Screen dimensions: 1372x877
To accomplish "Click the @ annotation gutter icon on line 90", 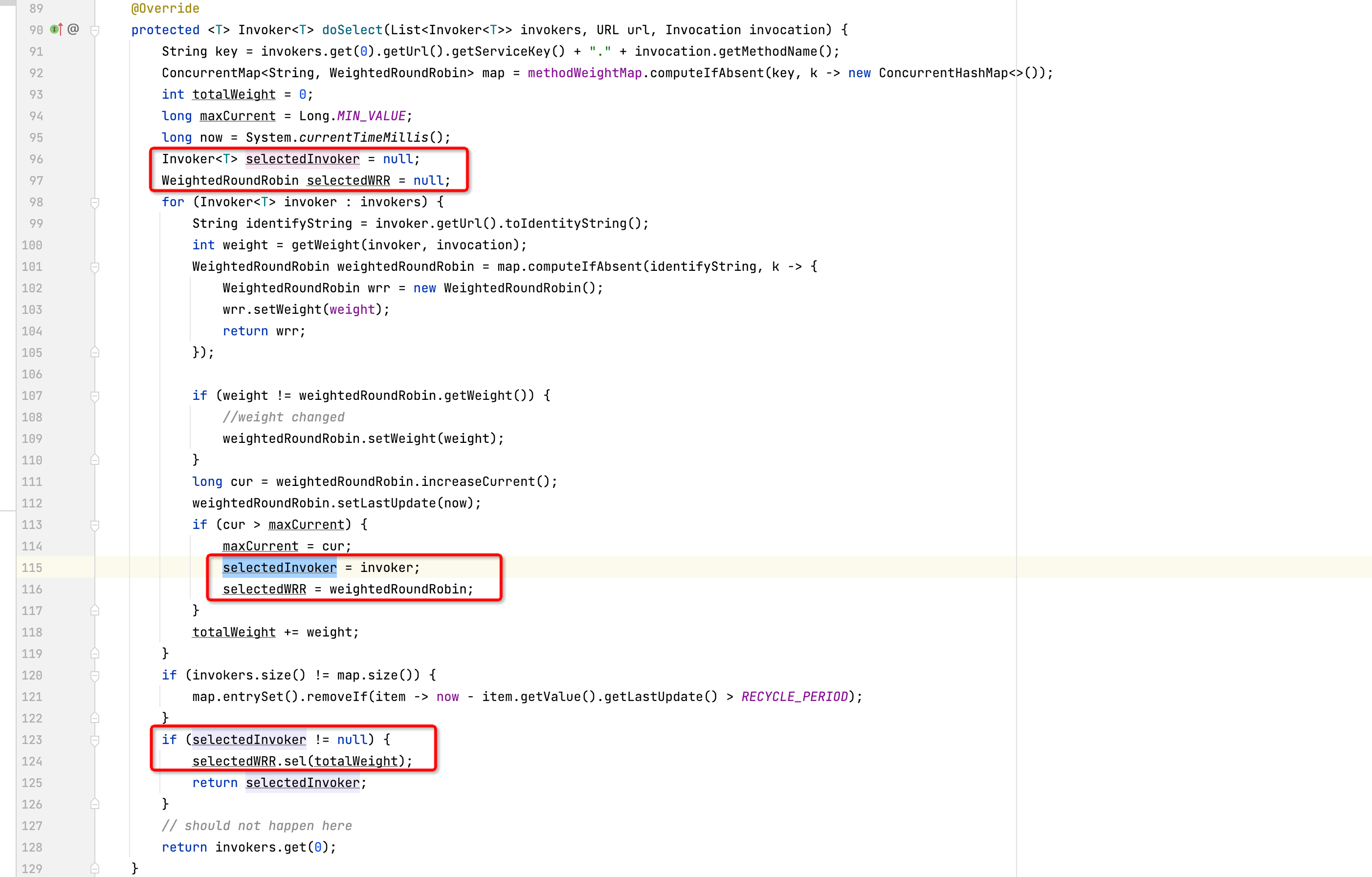I will pyautogui.click(x=73, y=29).
